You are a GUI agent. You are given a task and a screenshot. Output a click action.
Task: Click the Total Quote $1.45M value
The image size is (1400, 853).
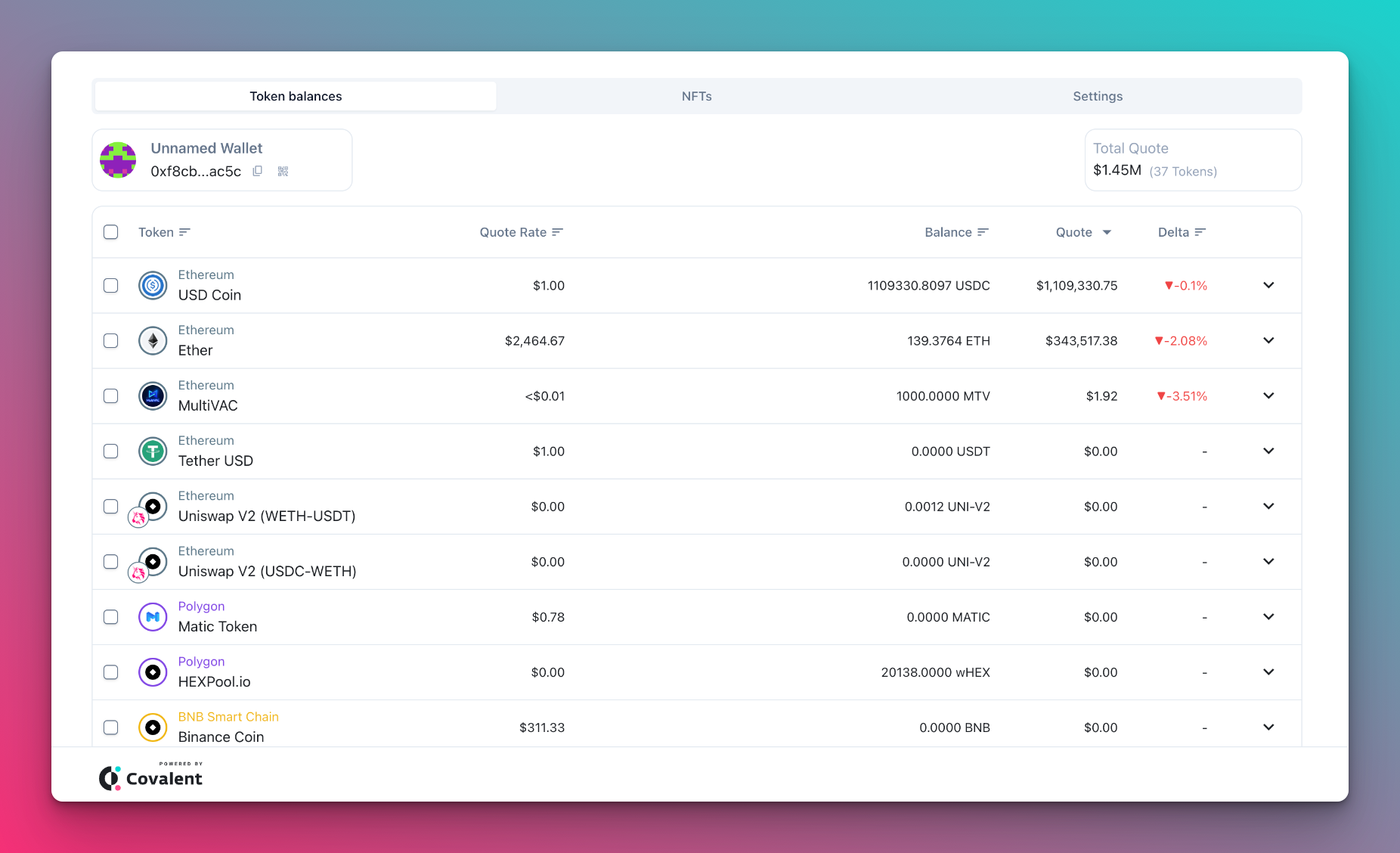coord(1117,170)
